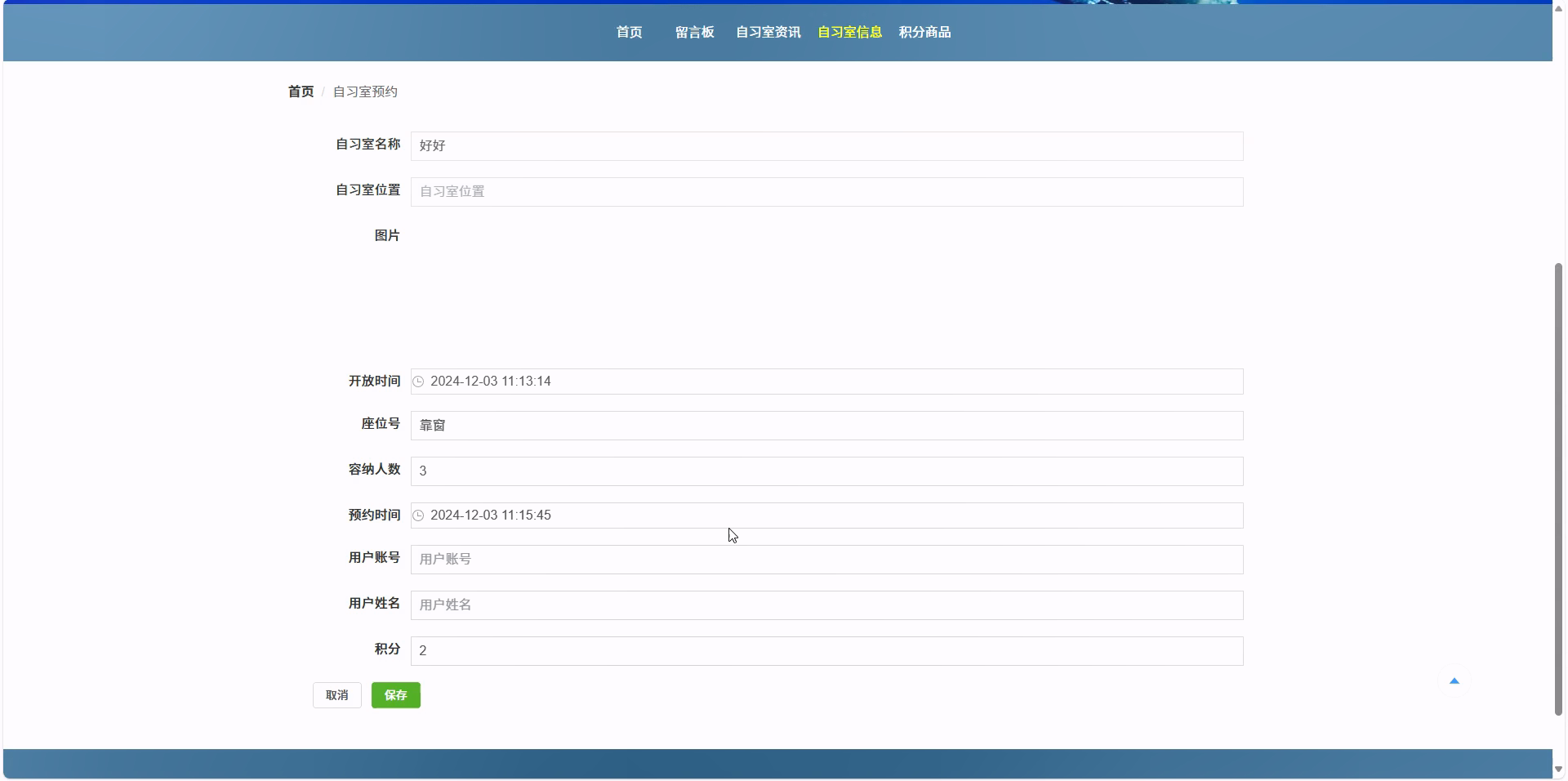Click the green 保存 button
The image size is (1568, 781).
pyautogui.click(x=396, y=695)
